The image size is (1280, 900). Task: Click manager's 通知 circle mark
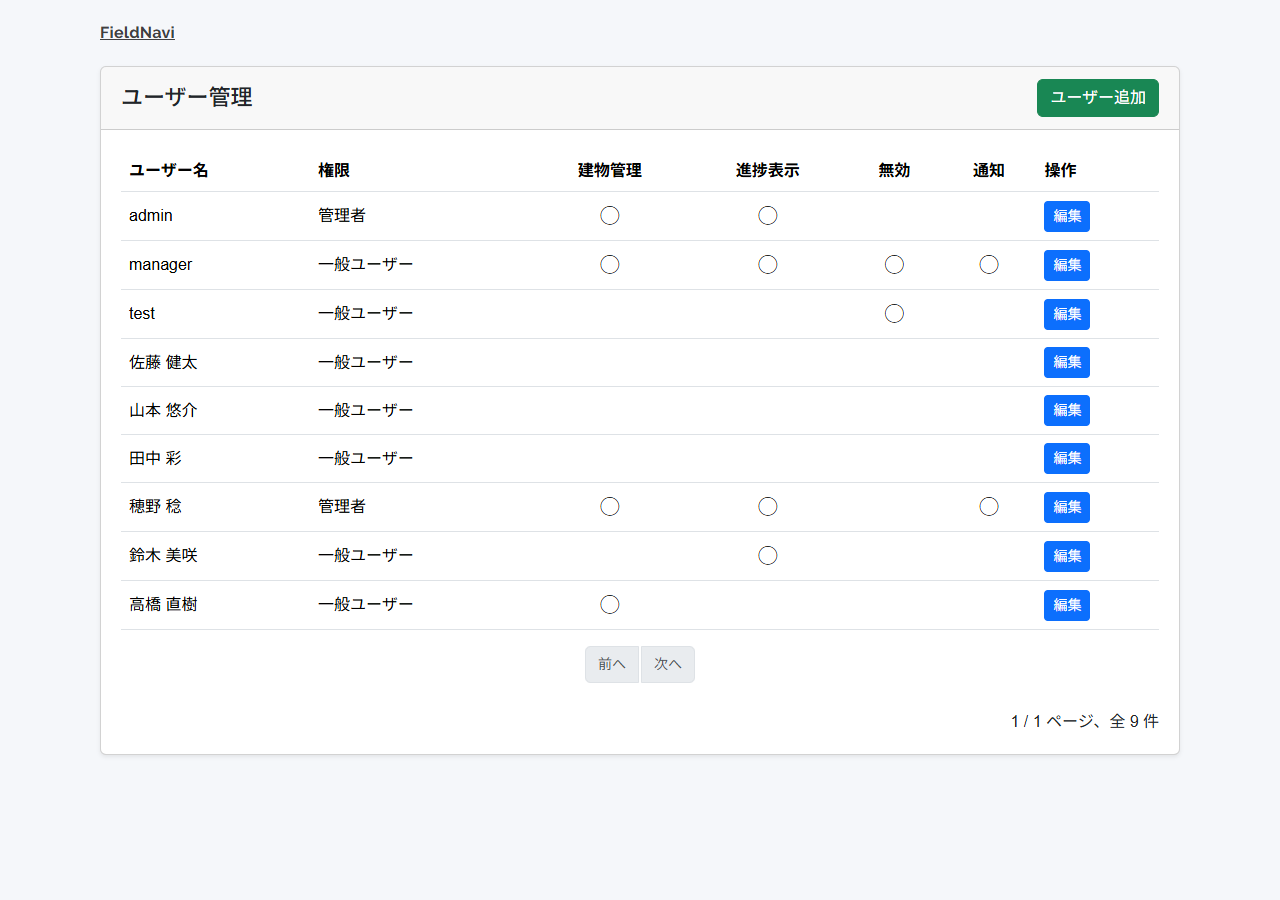click(989, 264)
